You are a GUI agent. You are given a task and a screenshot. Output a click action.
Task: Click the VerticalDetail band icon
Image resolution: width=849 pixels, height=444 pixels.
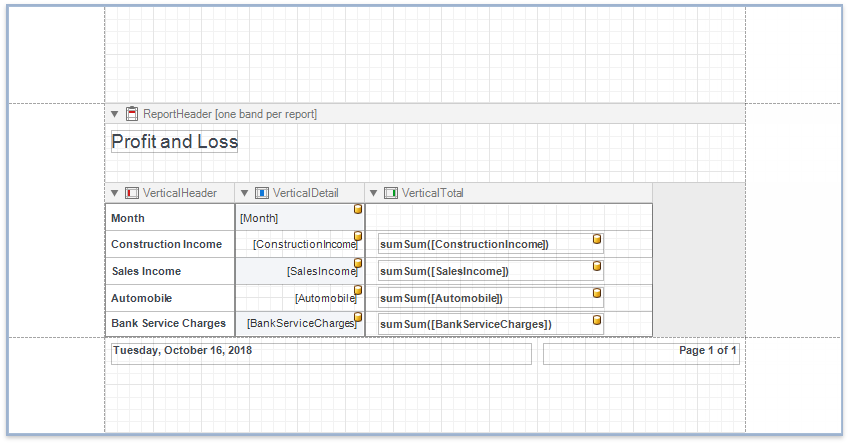click(262, 193)
